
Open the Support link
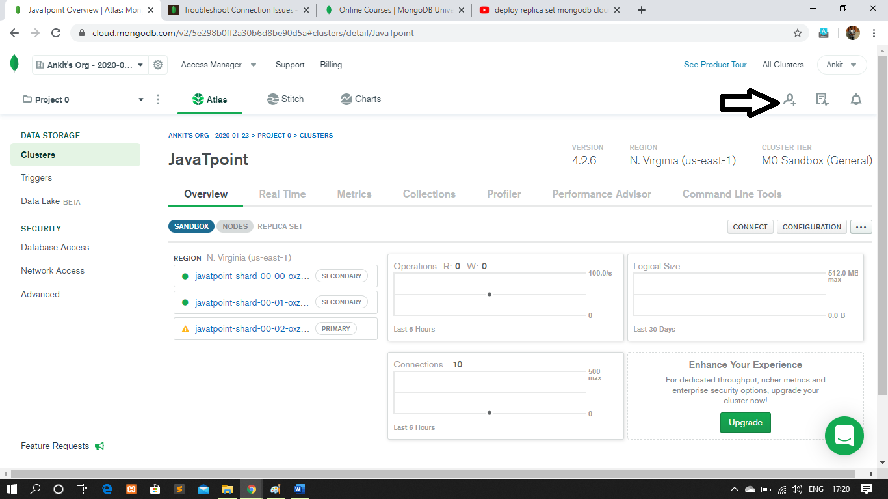point(290,65)
